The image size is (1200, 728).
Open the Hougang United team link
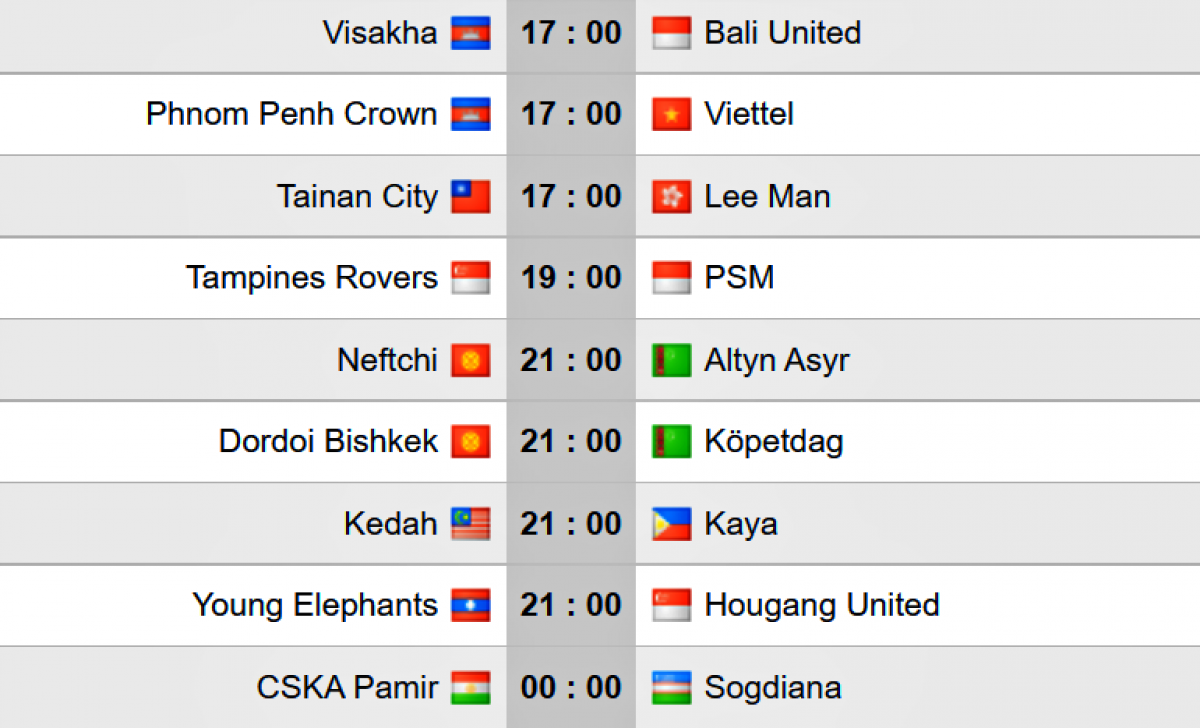point(821,605)
